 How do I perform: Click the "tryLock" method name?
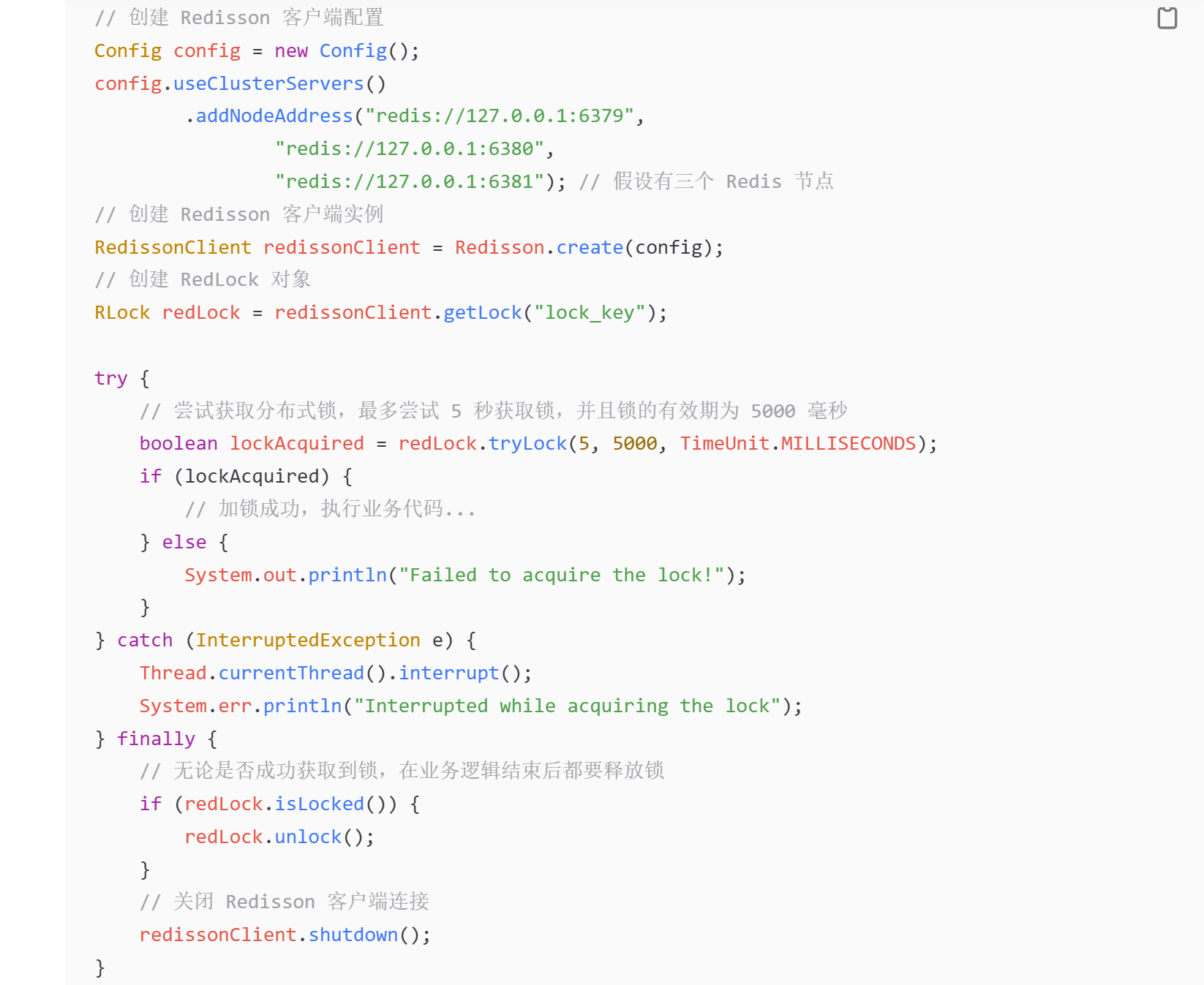527,444
